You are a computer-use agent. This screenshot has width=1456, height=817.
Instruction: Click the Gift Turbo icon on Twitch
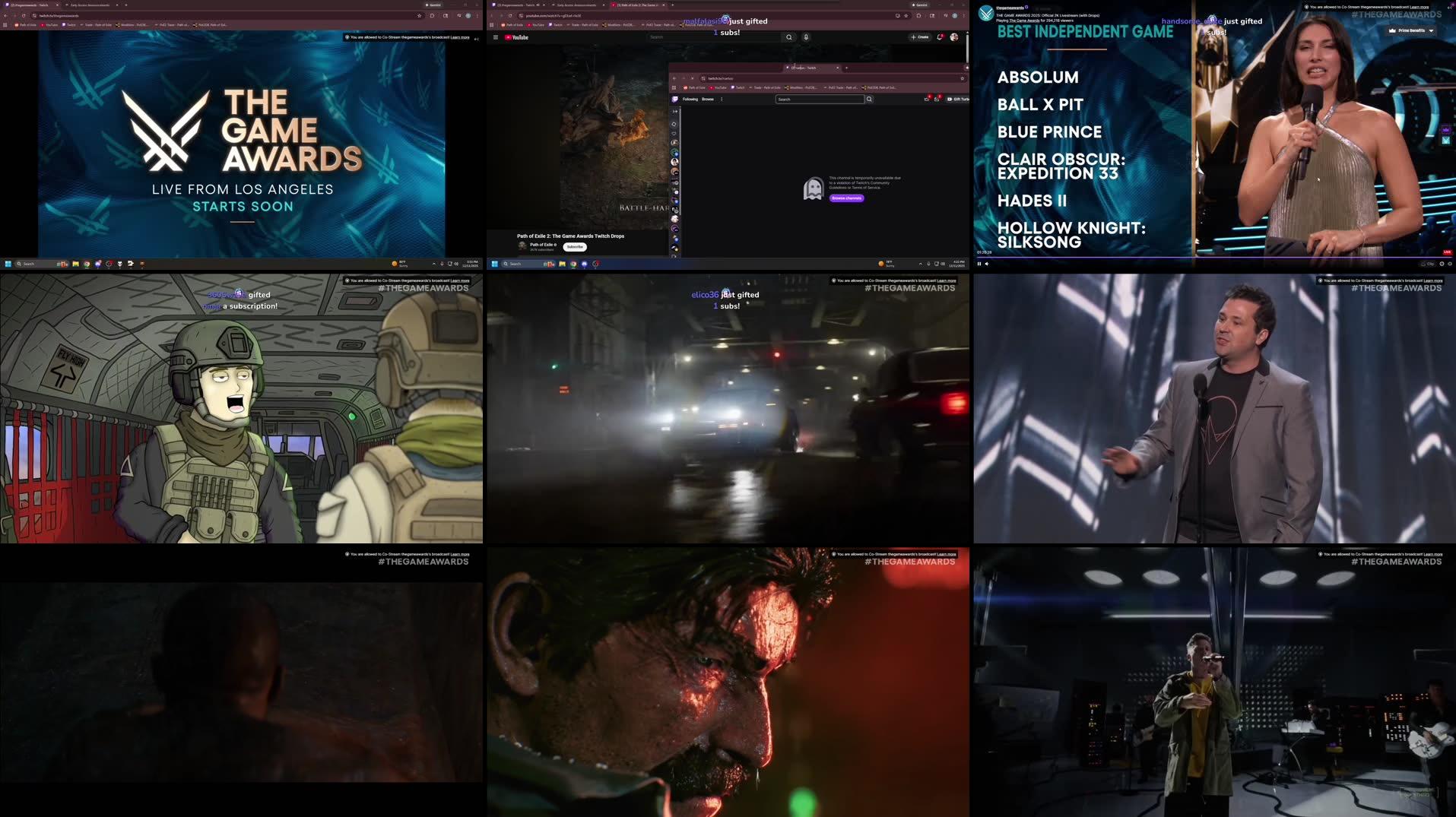tap(959, 99)
